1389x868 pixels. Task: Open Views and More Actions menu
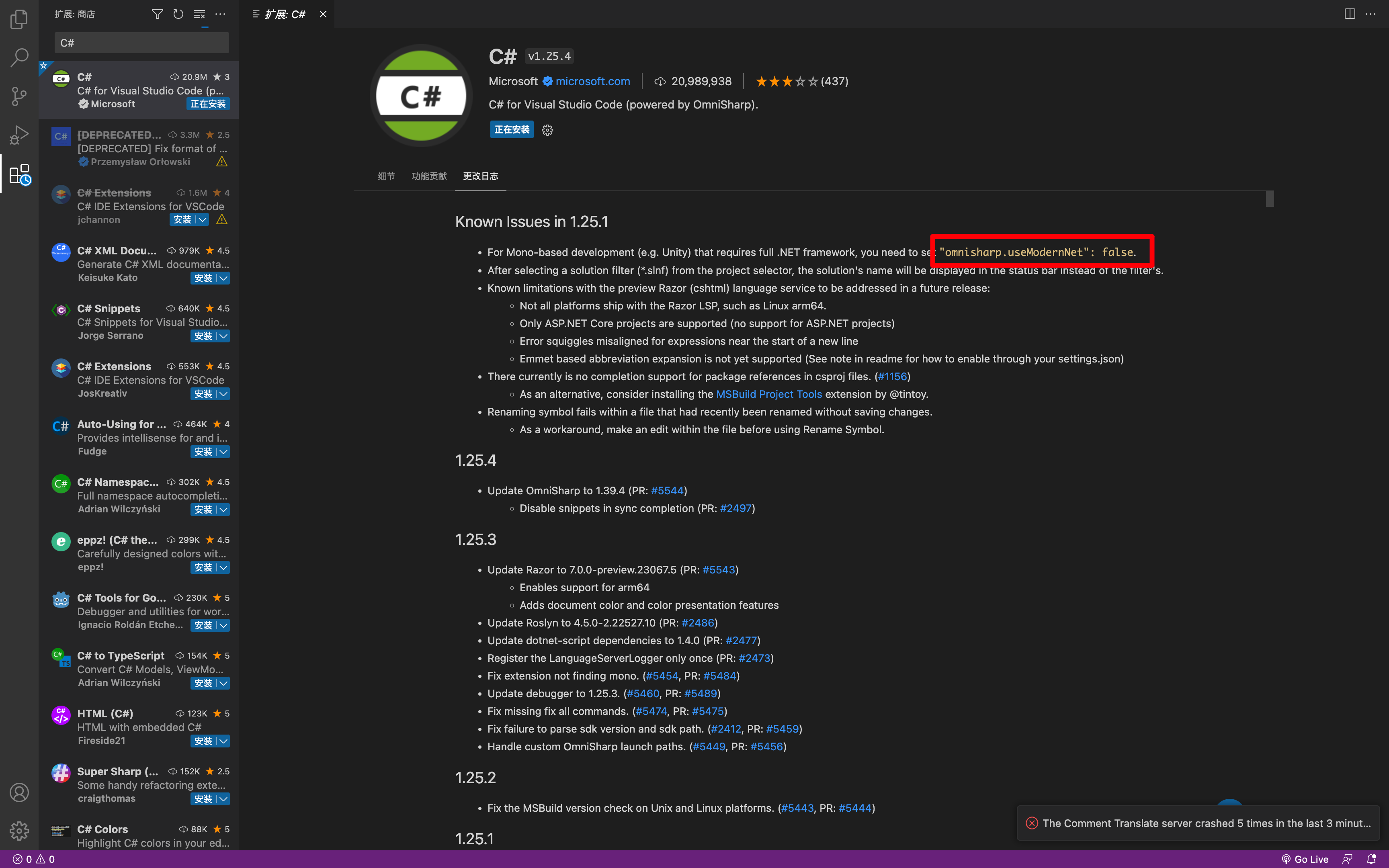[220, 14]
